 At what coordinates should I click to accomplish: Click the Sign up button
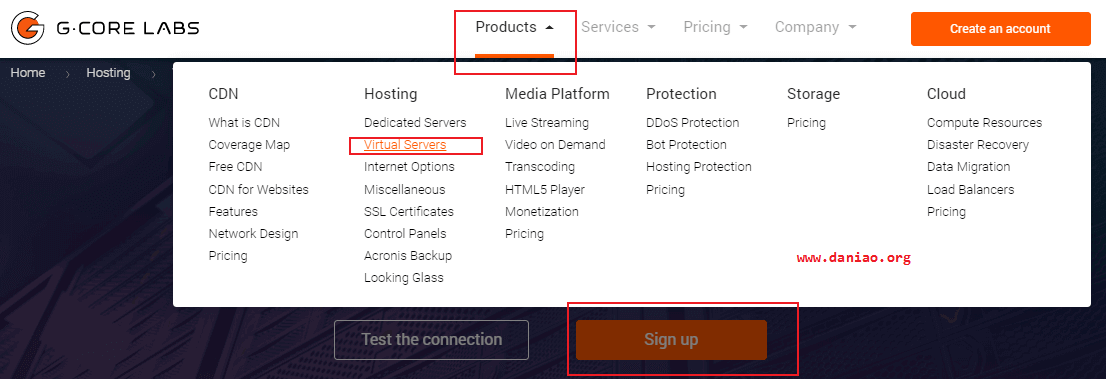point(671,339)
